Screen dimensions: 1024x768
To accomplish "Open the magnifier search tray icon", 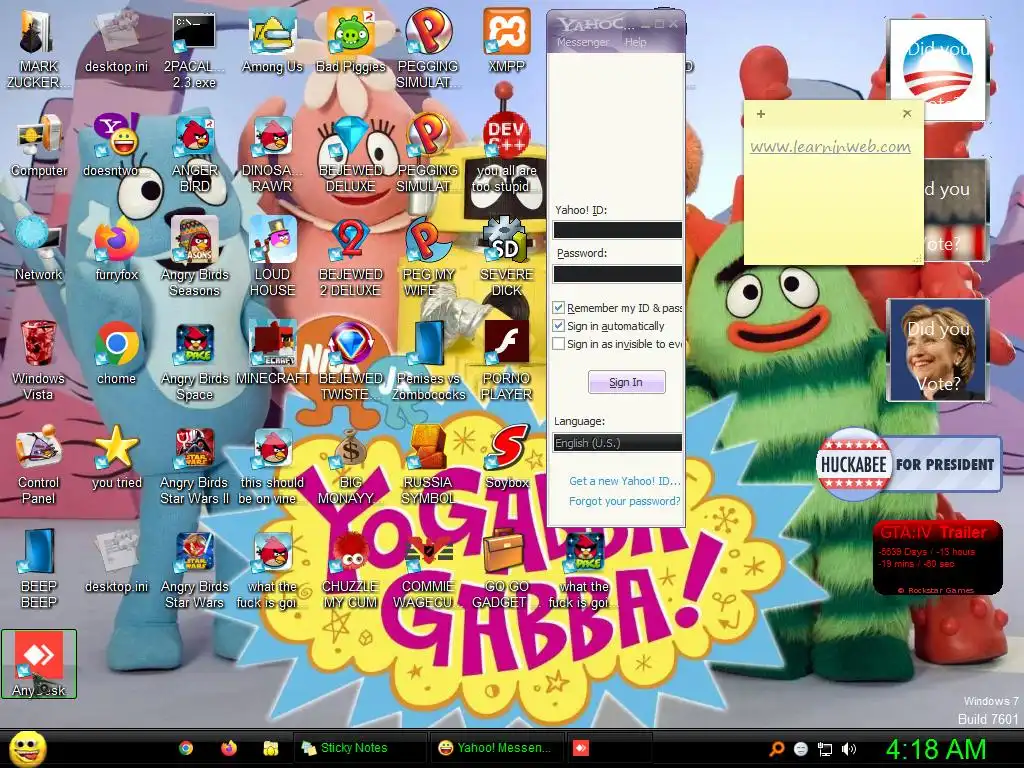I will click(776, 748).
